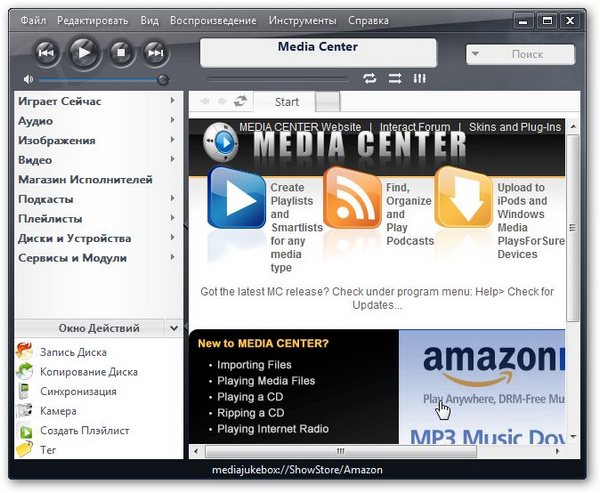This screenshot has height=493, width=600.
Task: Expand the Аудио tree item
Action: [x=173, y=121]
